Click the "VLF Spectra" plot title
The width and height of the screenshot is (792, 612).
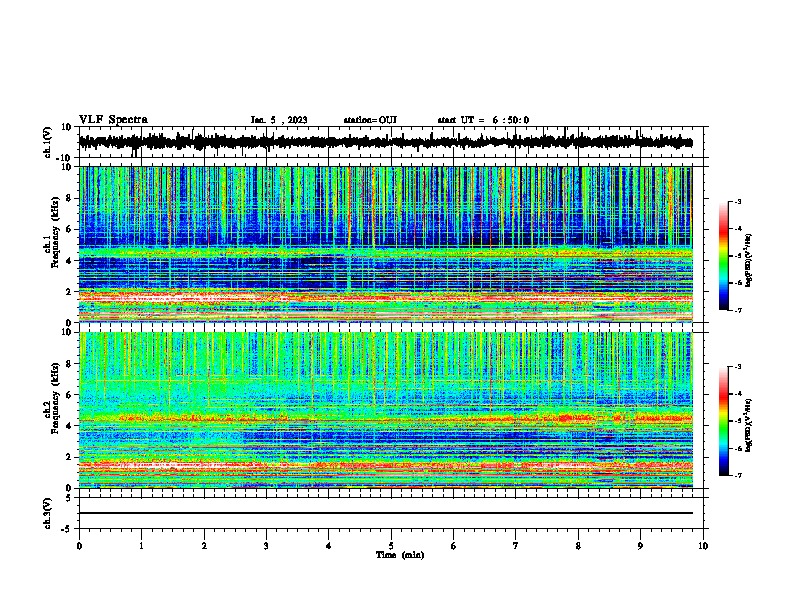(x=113, y=120)
